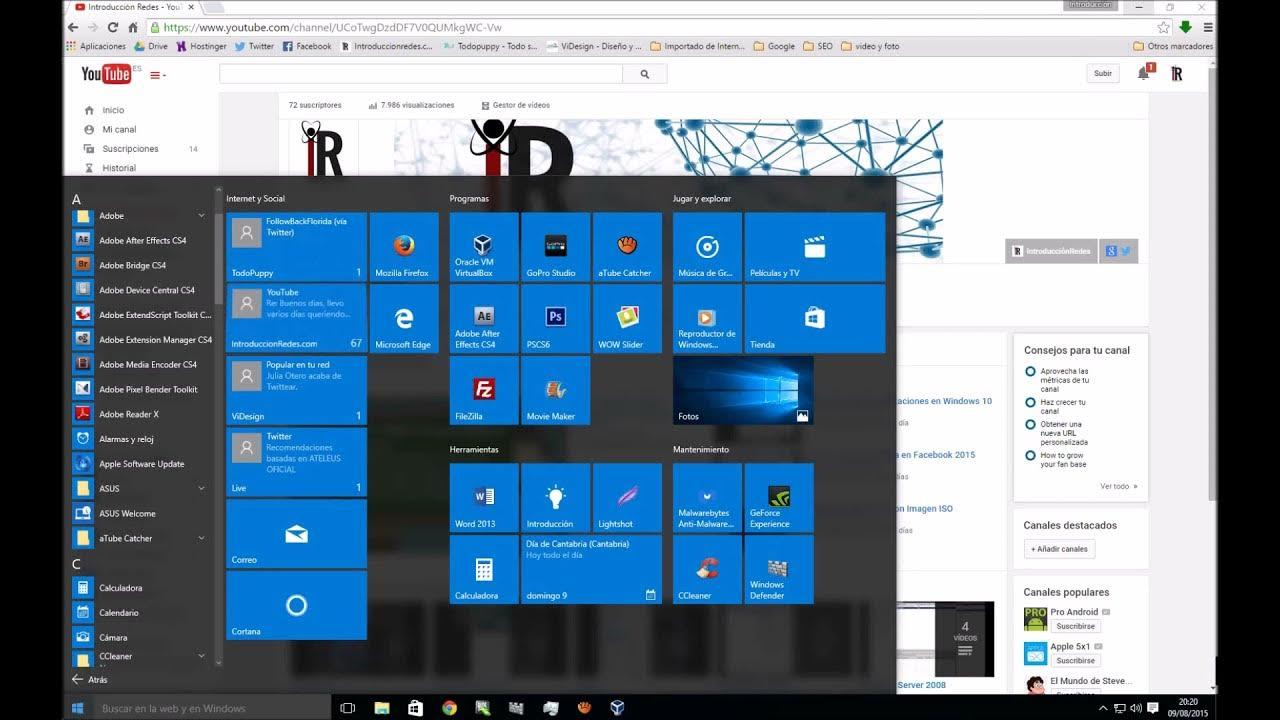Open the Movie Maker tile
This screenshot has width=1280, height=720.
point(555,390)
